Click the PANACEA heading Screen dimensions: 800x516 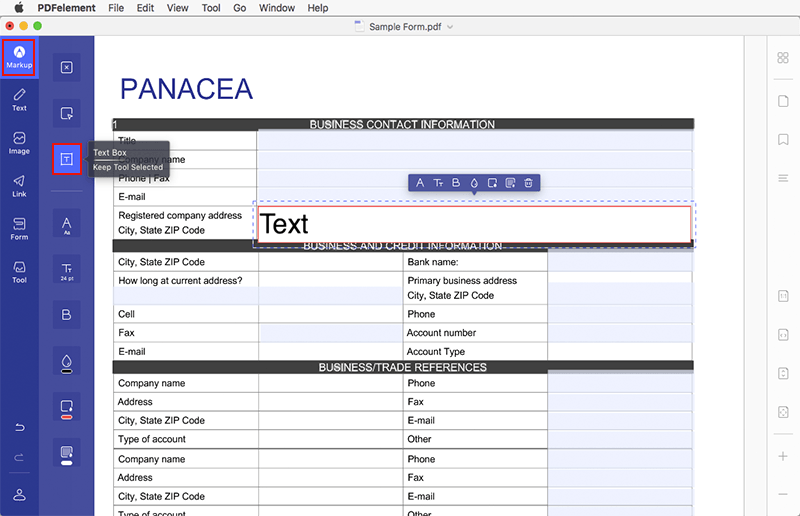point(186,89)
